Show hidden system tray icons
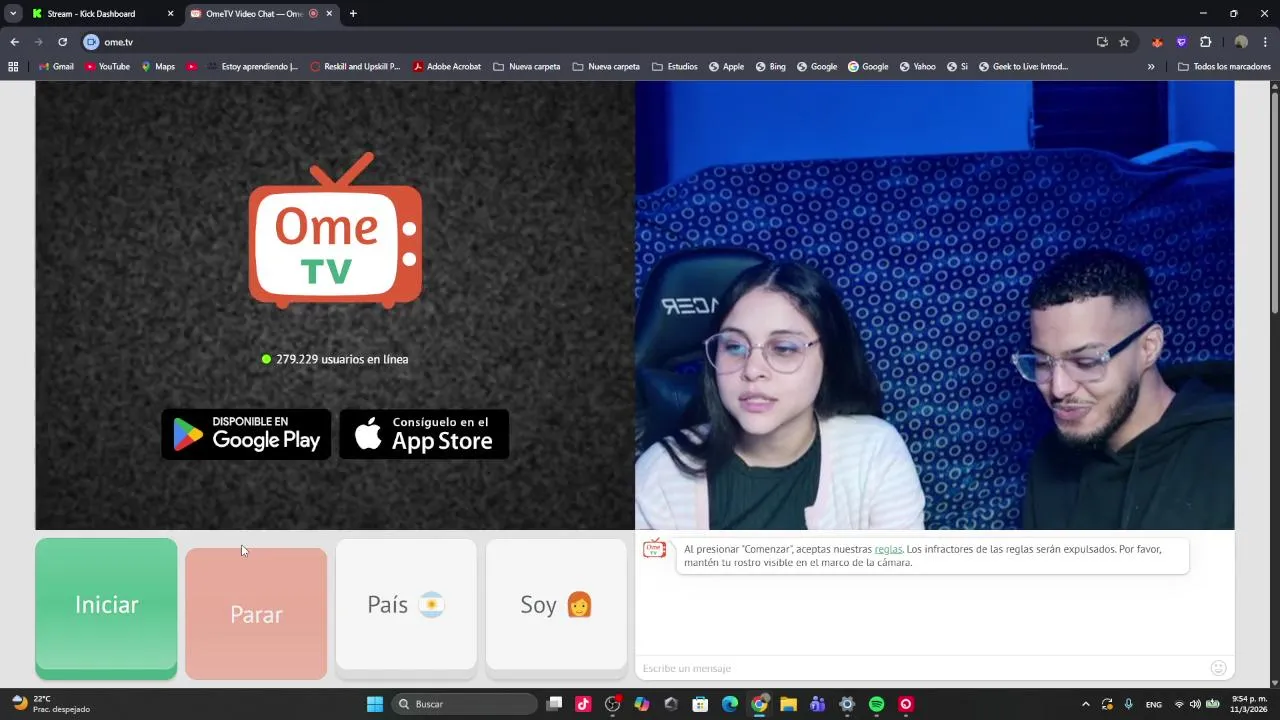The image size is (1280, 720). (1086, 704)
